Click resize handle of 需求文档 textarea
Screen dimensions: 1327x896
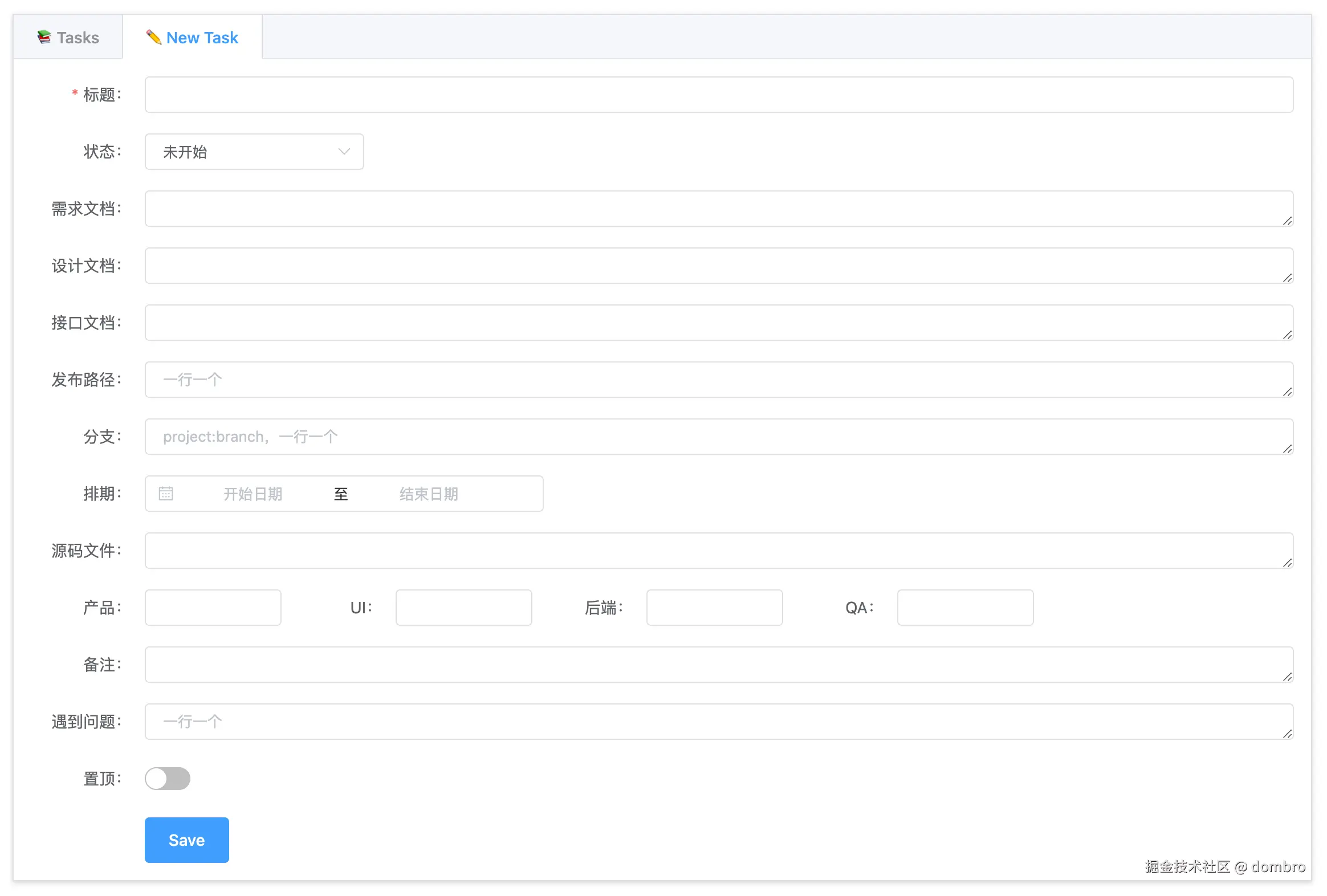point(1287,221)
